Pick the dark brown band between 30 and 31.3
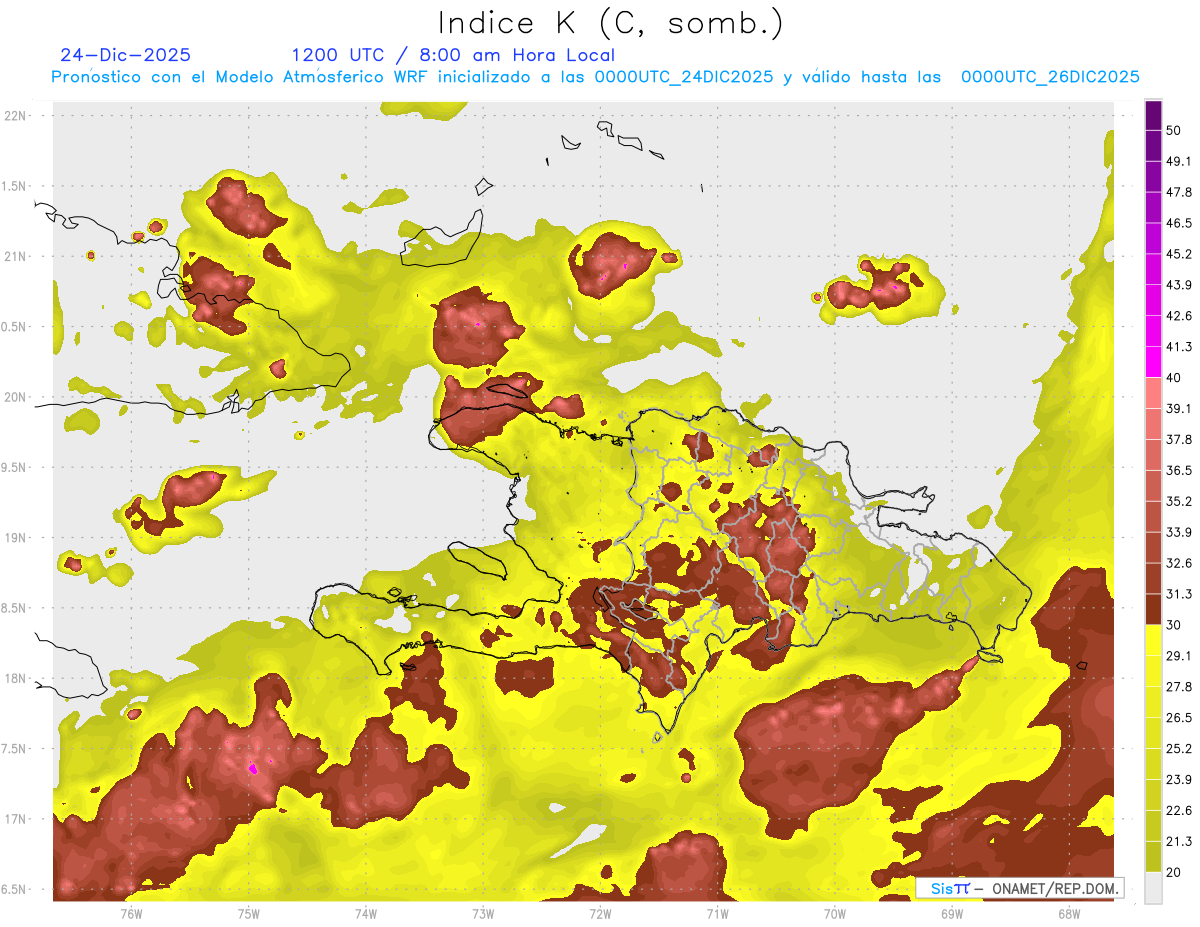1200x927 pixels. tap(1153, 609)
